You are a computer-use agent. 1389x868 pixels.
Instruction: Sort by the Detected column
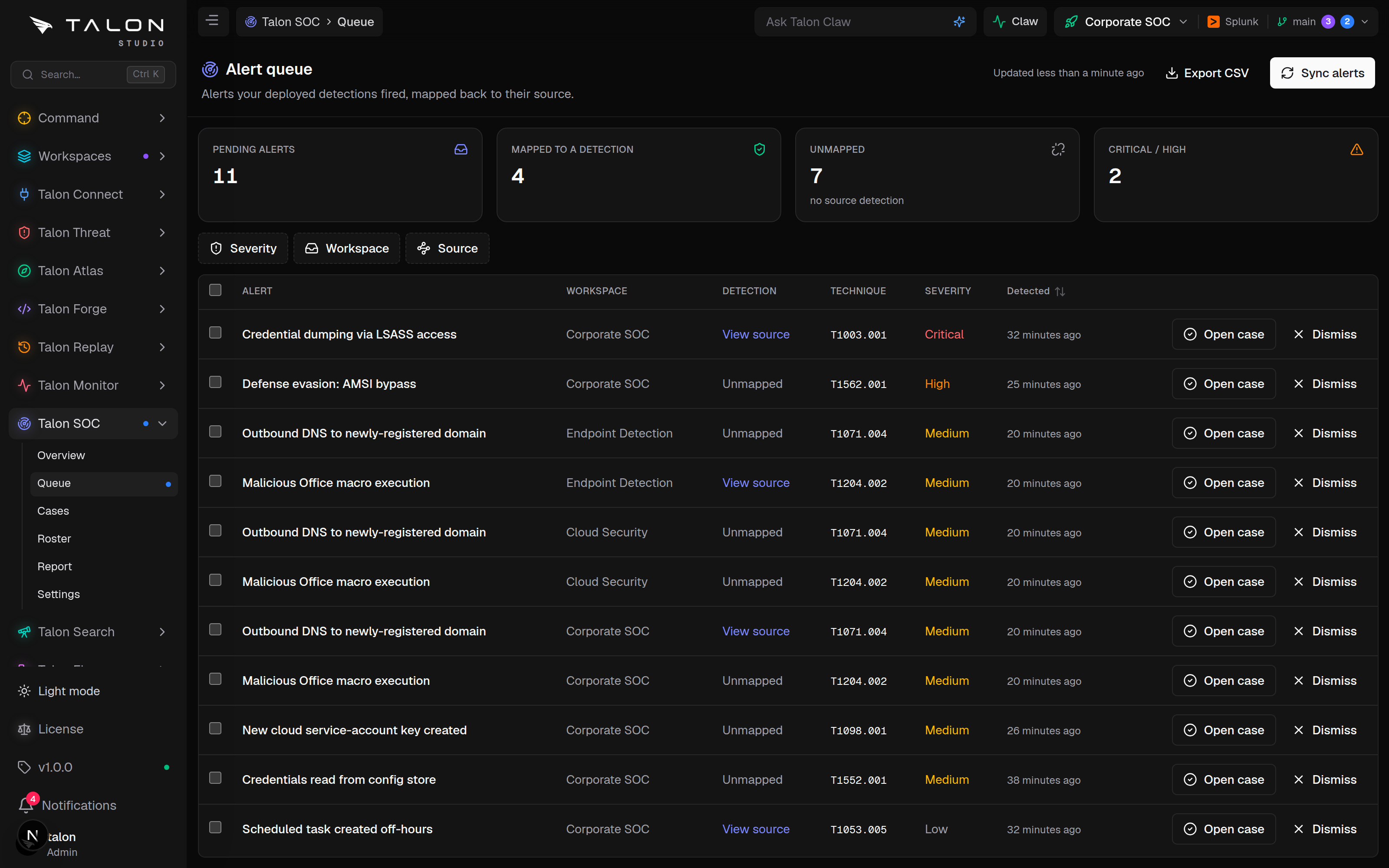(x=1035, y=291)
